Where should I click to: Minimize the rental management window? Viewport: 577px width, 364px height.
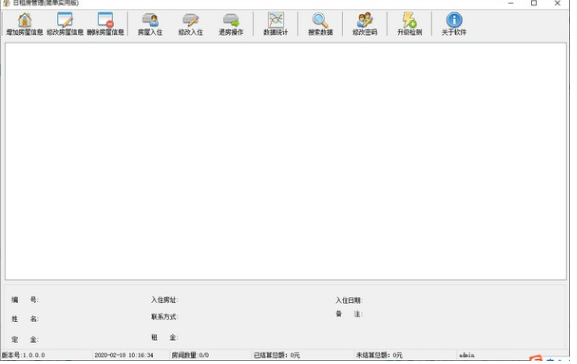coord(511,3)
